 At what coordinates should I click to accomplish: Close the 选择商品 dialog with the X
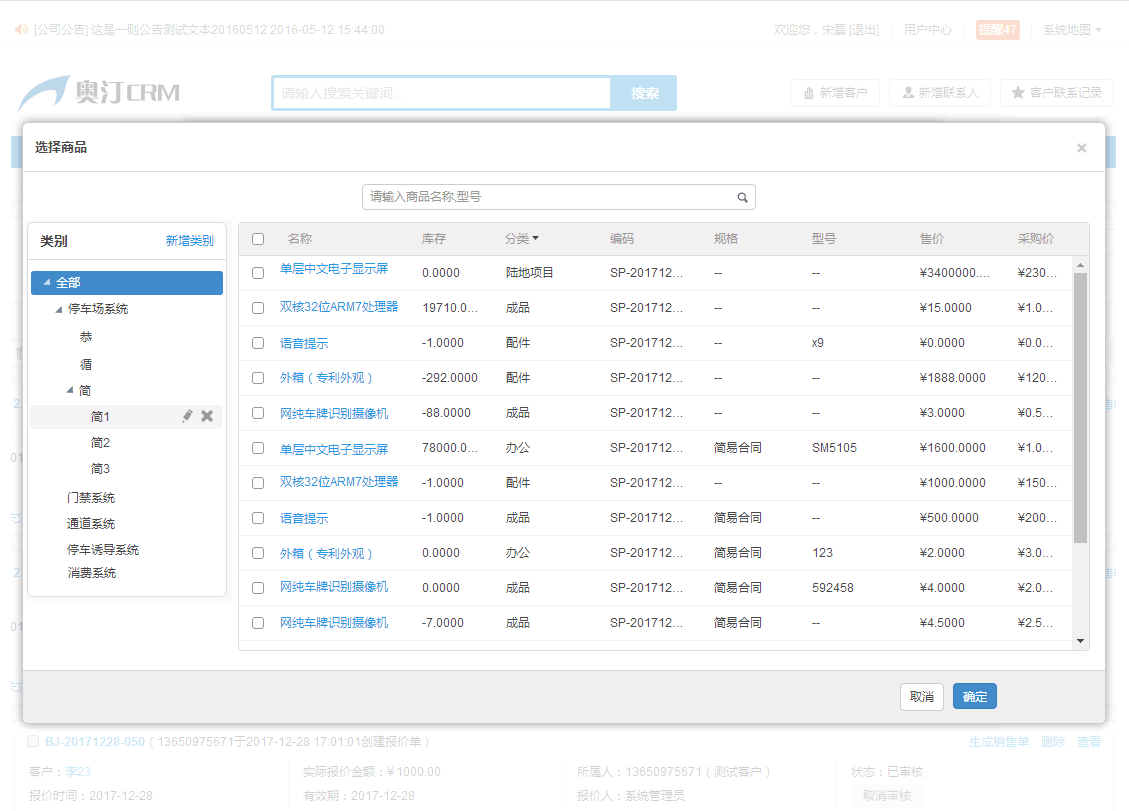click(x=1081, y=148)
